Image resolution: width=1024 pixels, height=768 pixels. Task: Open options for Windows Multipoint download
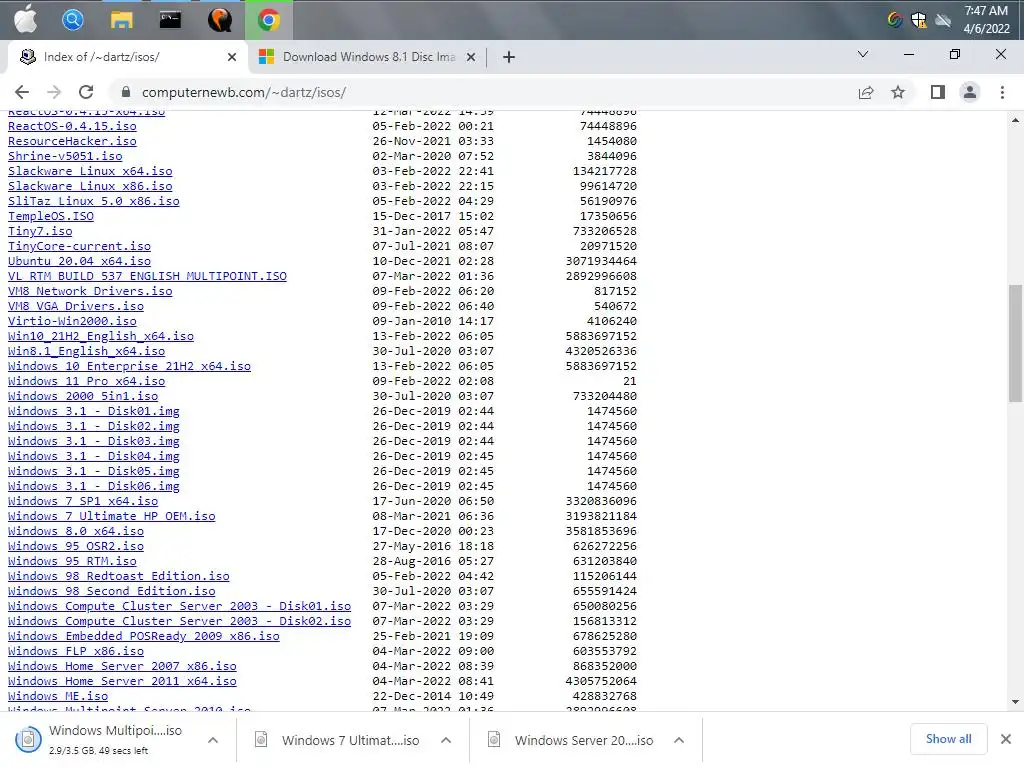(x=213, y=740)
